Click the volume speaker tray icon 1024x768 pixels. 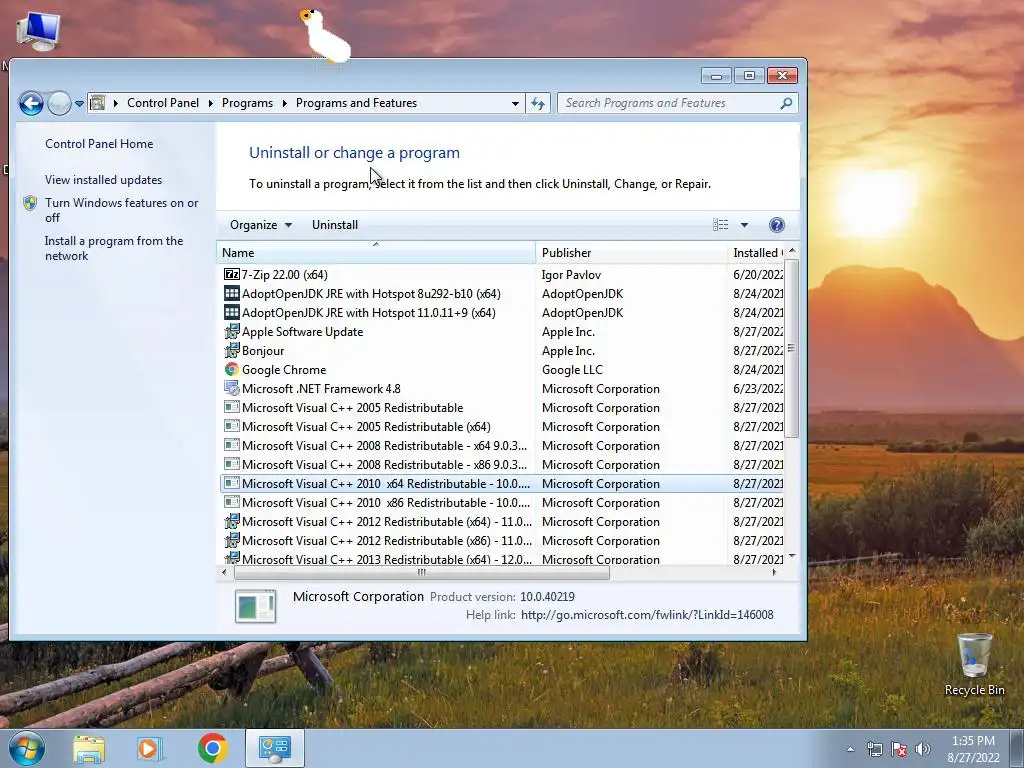coord(923,749)
